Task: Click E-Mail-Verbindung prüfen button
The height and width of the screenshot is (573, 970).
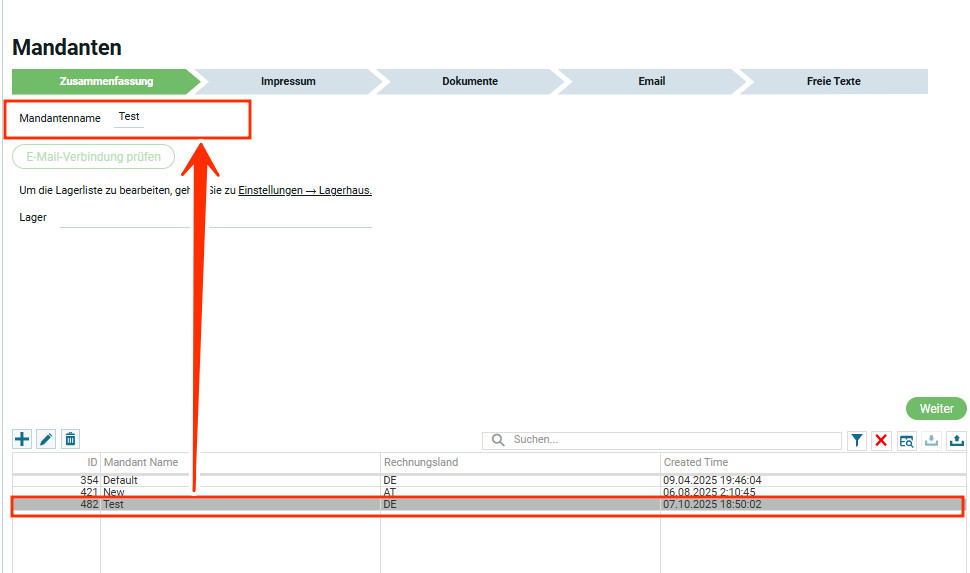Action: (93, 157)
